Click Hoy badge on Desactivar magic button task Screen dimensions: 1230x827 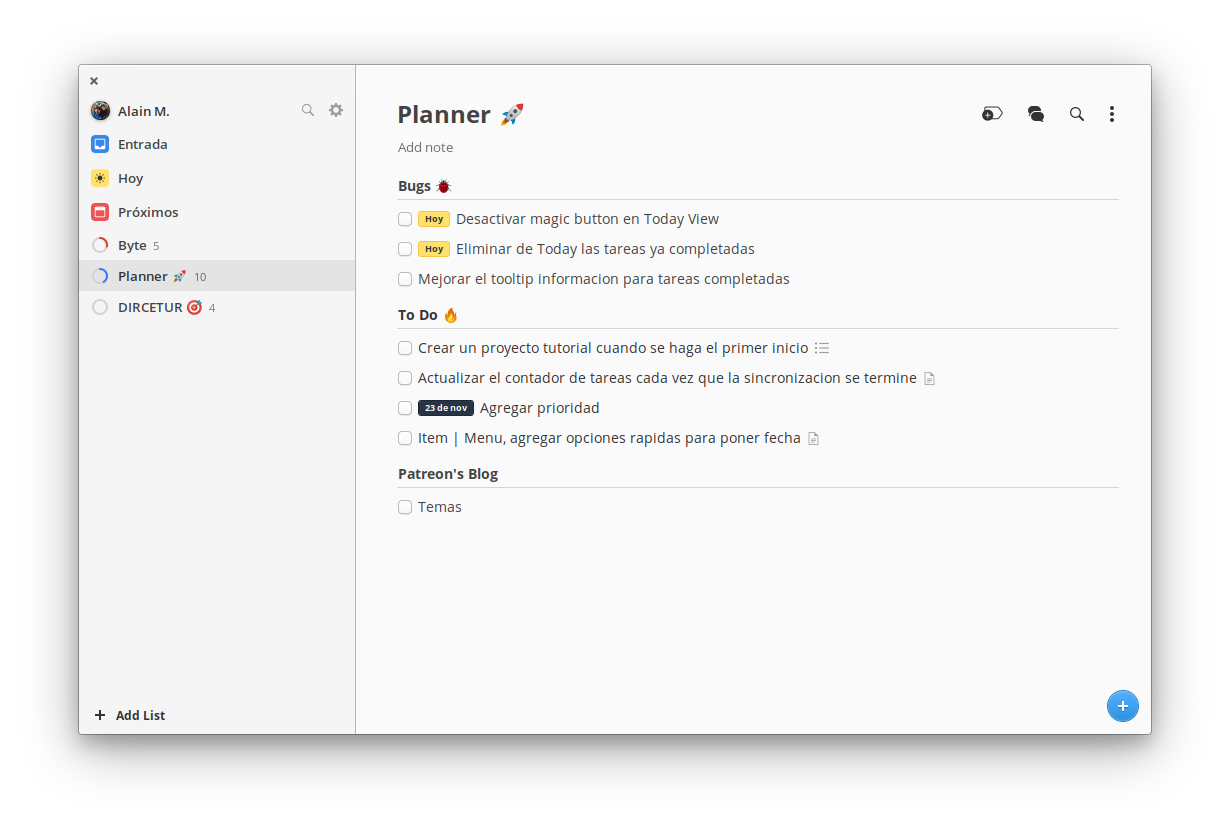[x=434, y=219]
